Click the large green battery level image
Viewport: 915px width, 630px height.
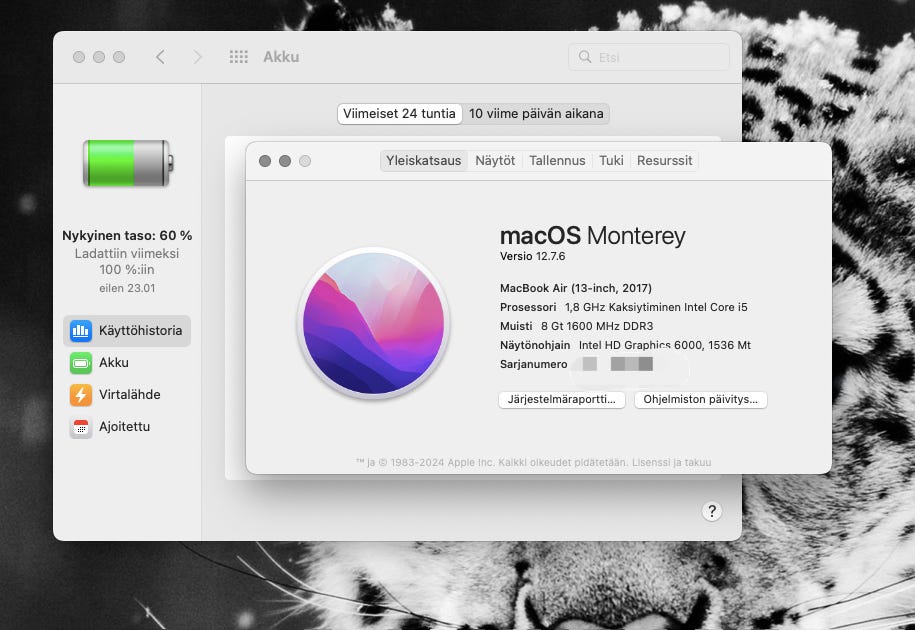[128, 163]
